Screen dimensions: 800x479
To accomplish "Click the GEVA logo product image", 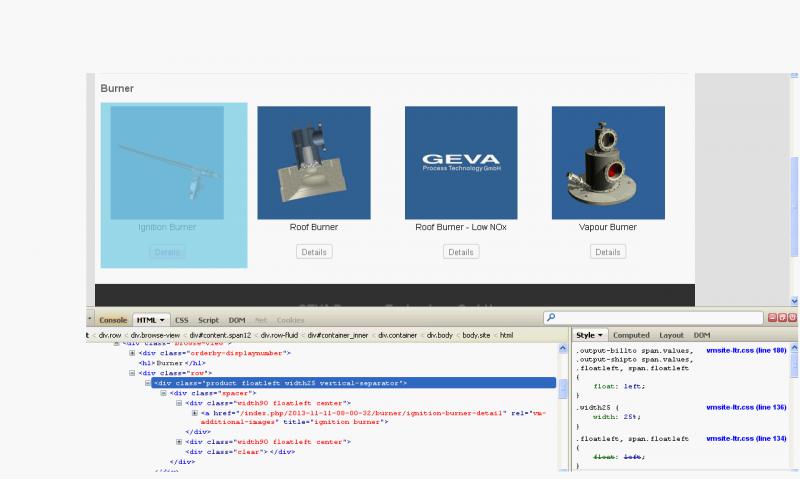I will pyautogui.click(x=461, y=163).
